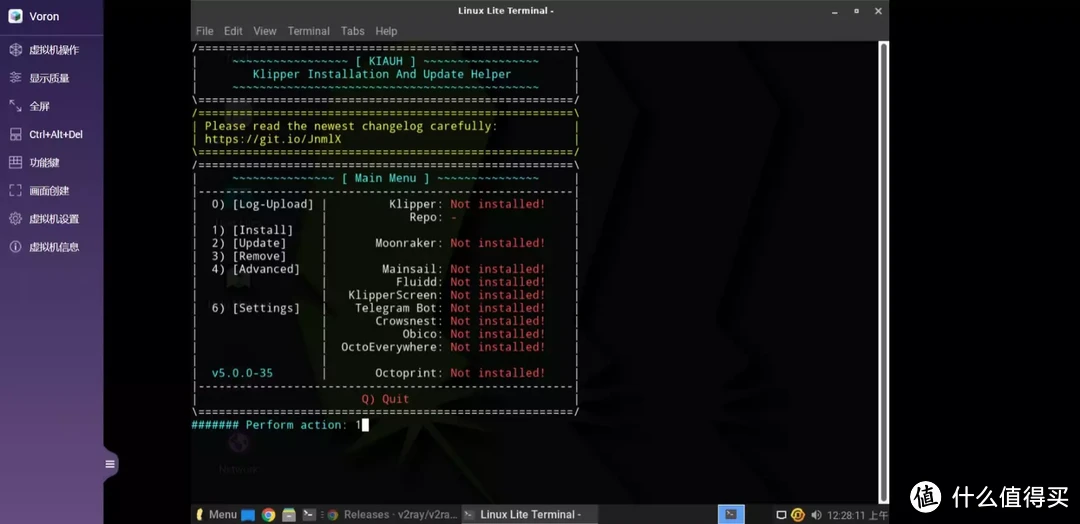Open the Edit menu

[x=233, y=31]
